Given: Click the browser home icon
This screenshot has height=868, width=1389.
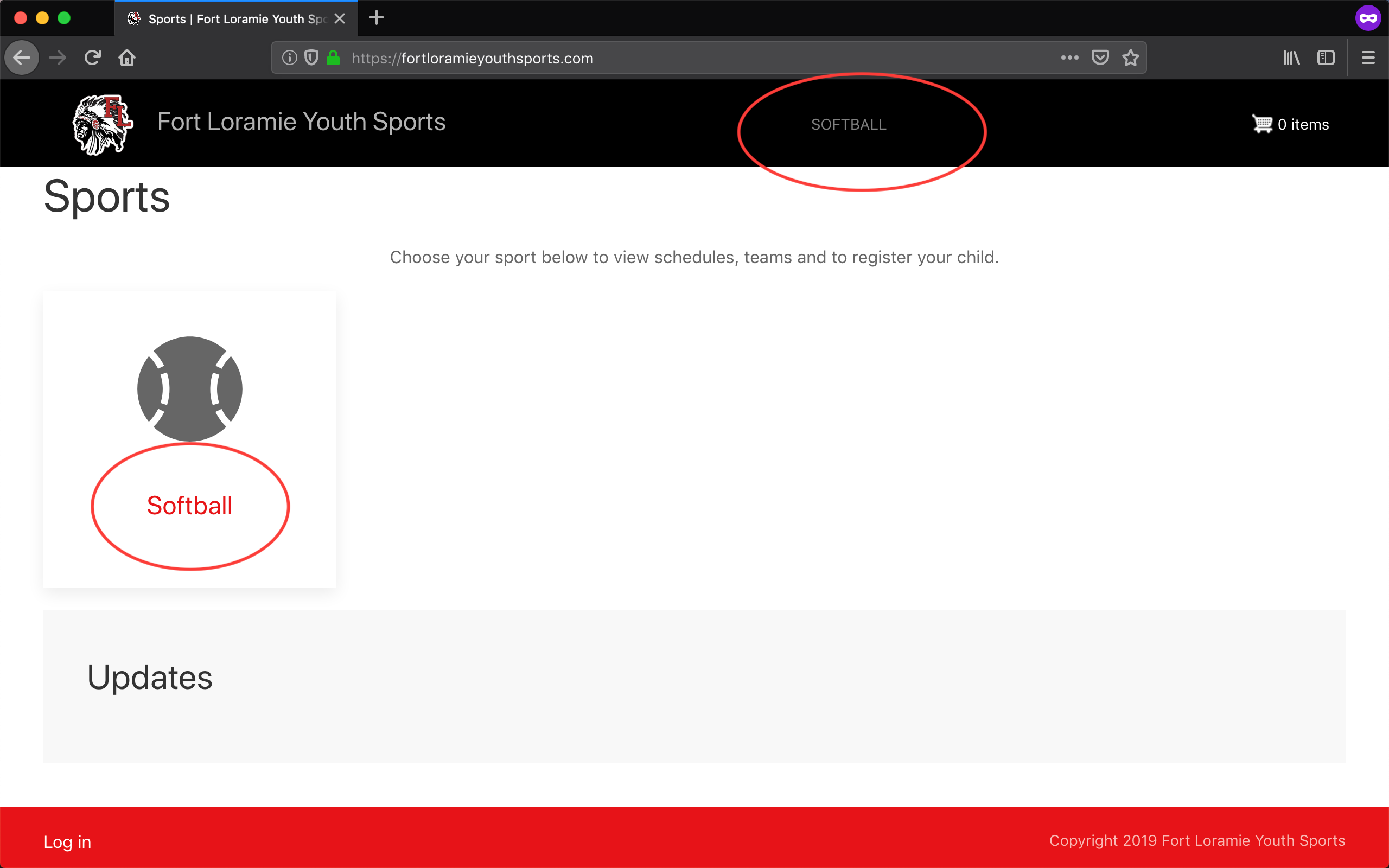Looking at the screenshot, I should pos(126,58).
